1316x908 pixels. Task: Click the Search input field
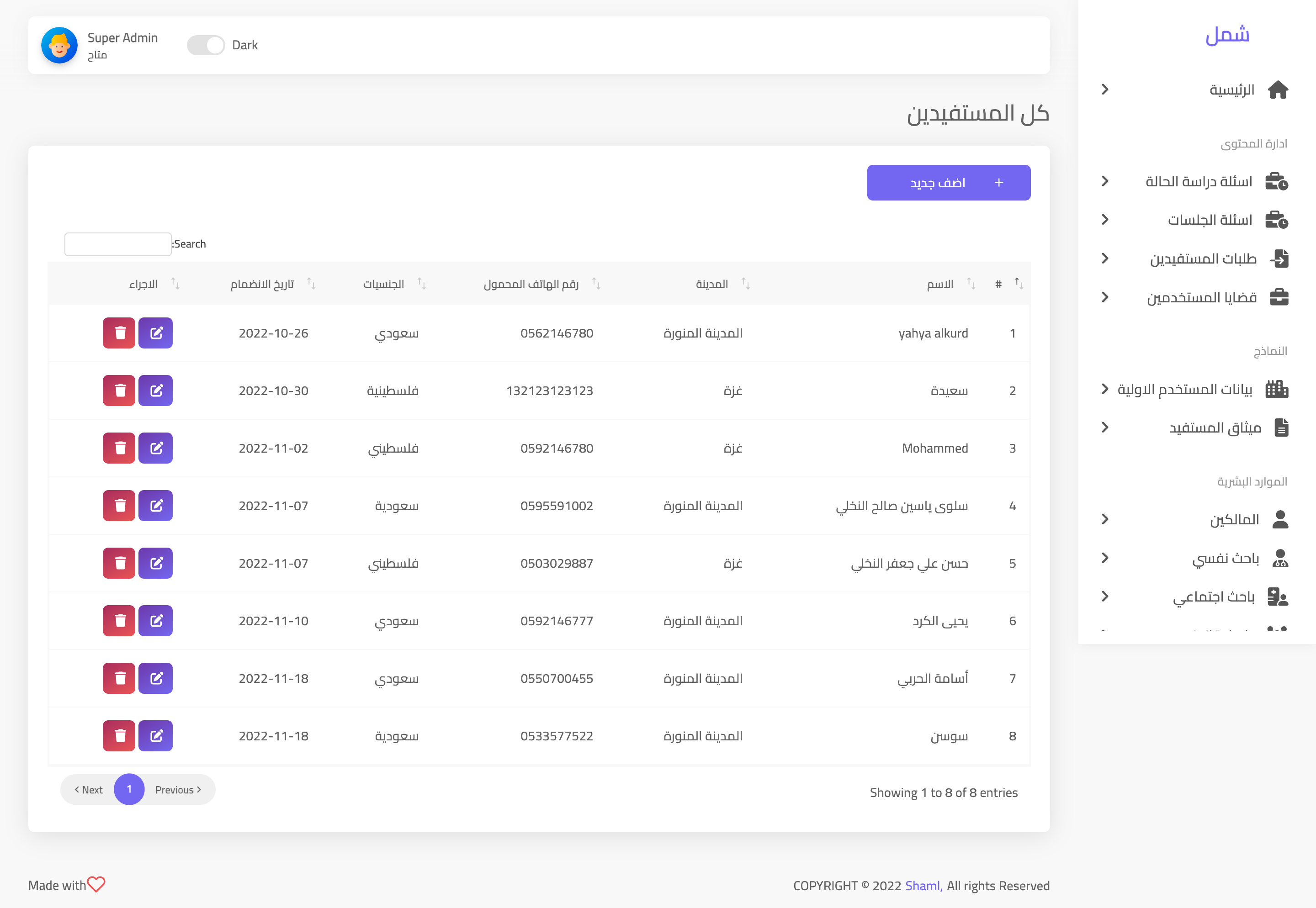tap(118, 244)
